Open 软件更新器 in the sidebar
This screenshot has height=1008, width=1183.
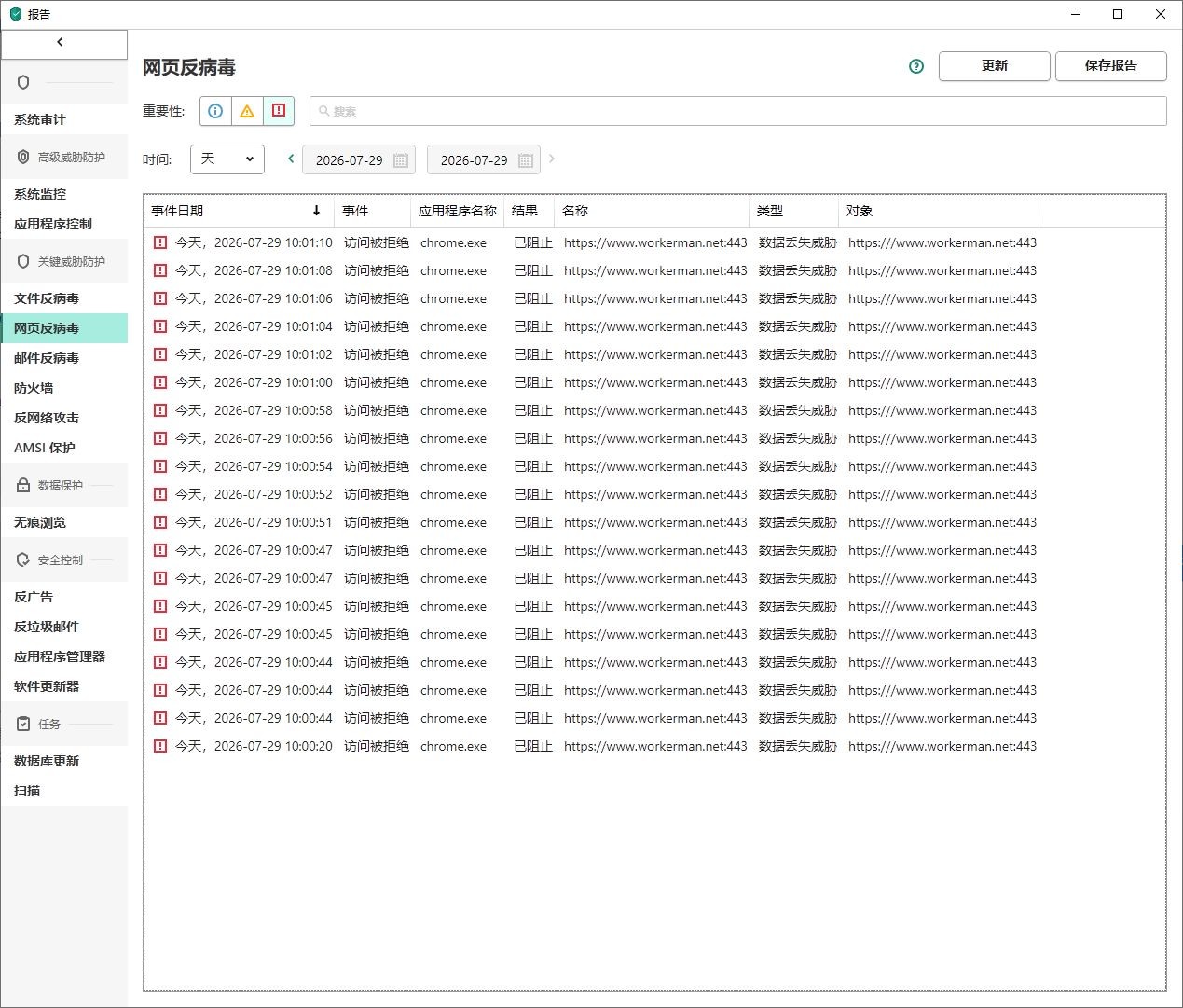[x=64, y=686]
